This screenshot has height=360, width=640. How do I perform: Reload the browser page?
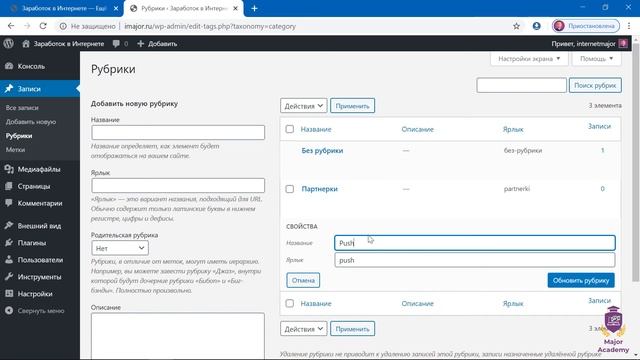click(x=43, y=26)
